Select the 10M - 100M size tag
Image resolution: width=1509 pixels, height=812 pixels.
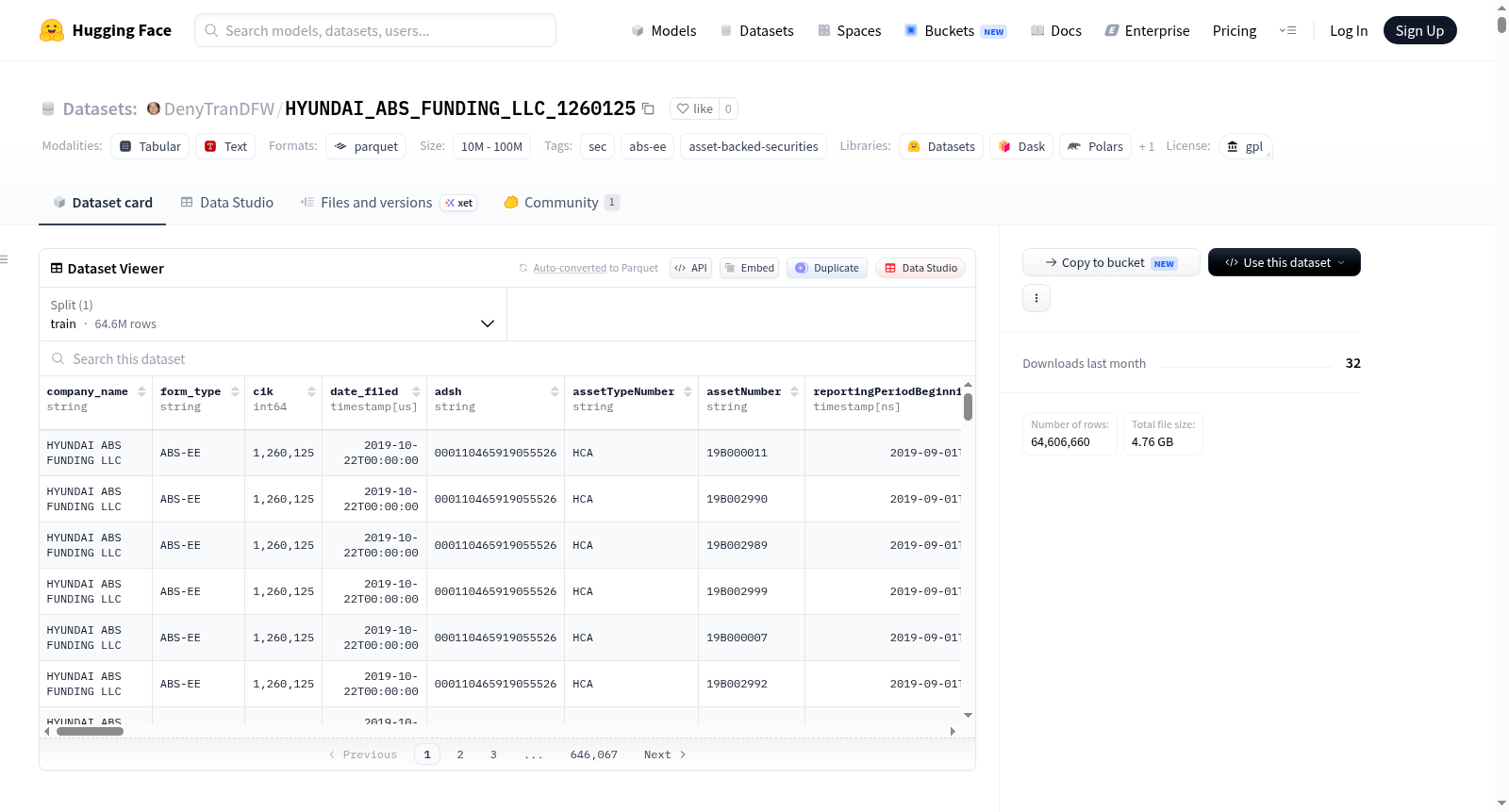click(x=491, y=146)
